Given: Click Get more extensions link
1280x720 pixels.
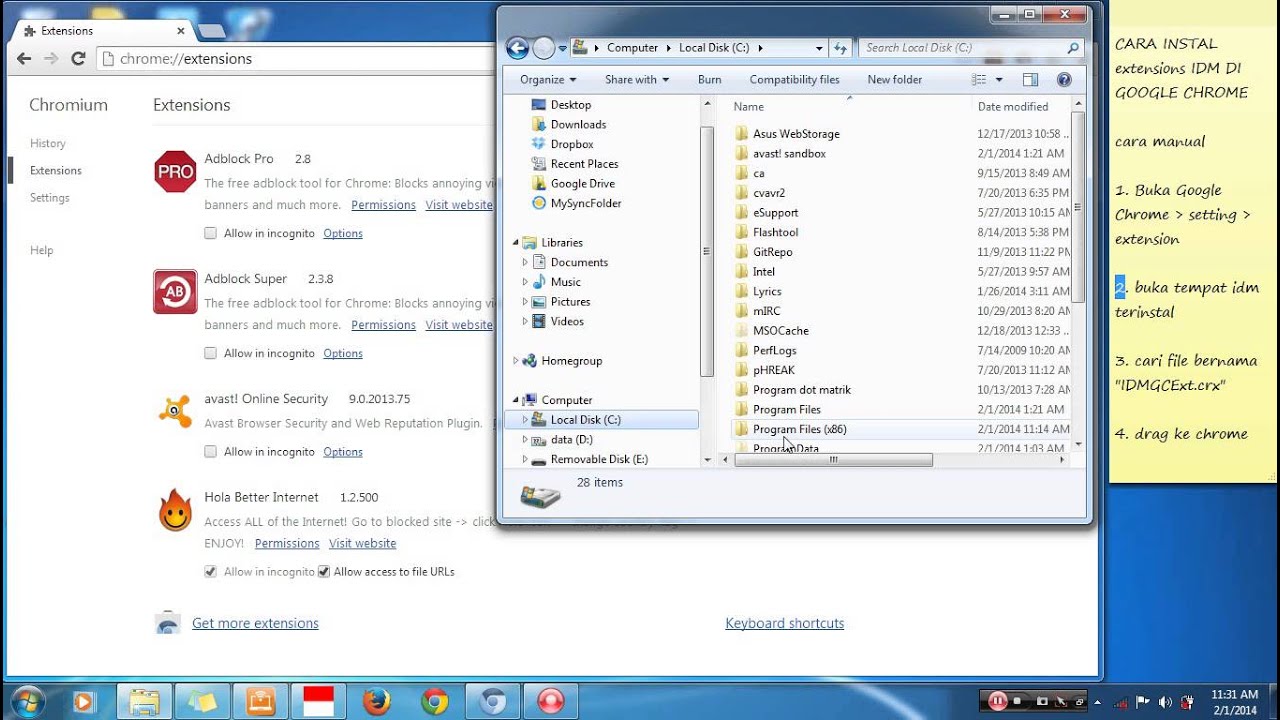Looking at the screenshot, I should [255, 623].
